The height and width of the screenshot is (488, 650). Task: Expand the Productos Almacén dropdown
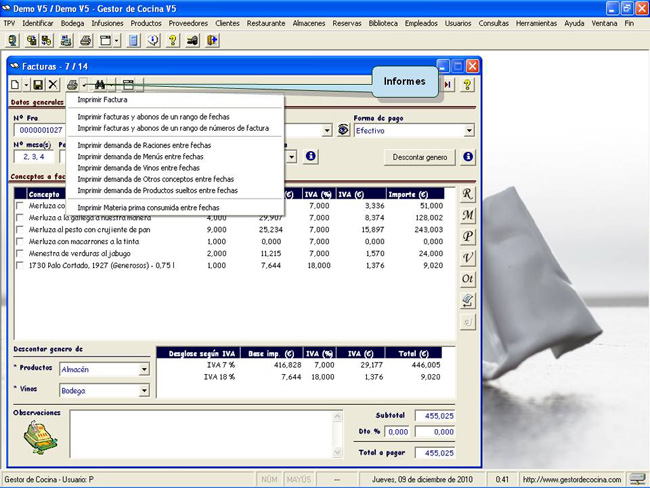[144, 369]
